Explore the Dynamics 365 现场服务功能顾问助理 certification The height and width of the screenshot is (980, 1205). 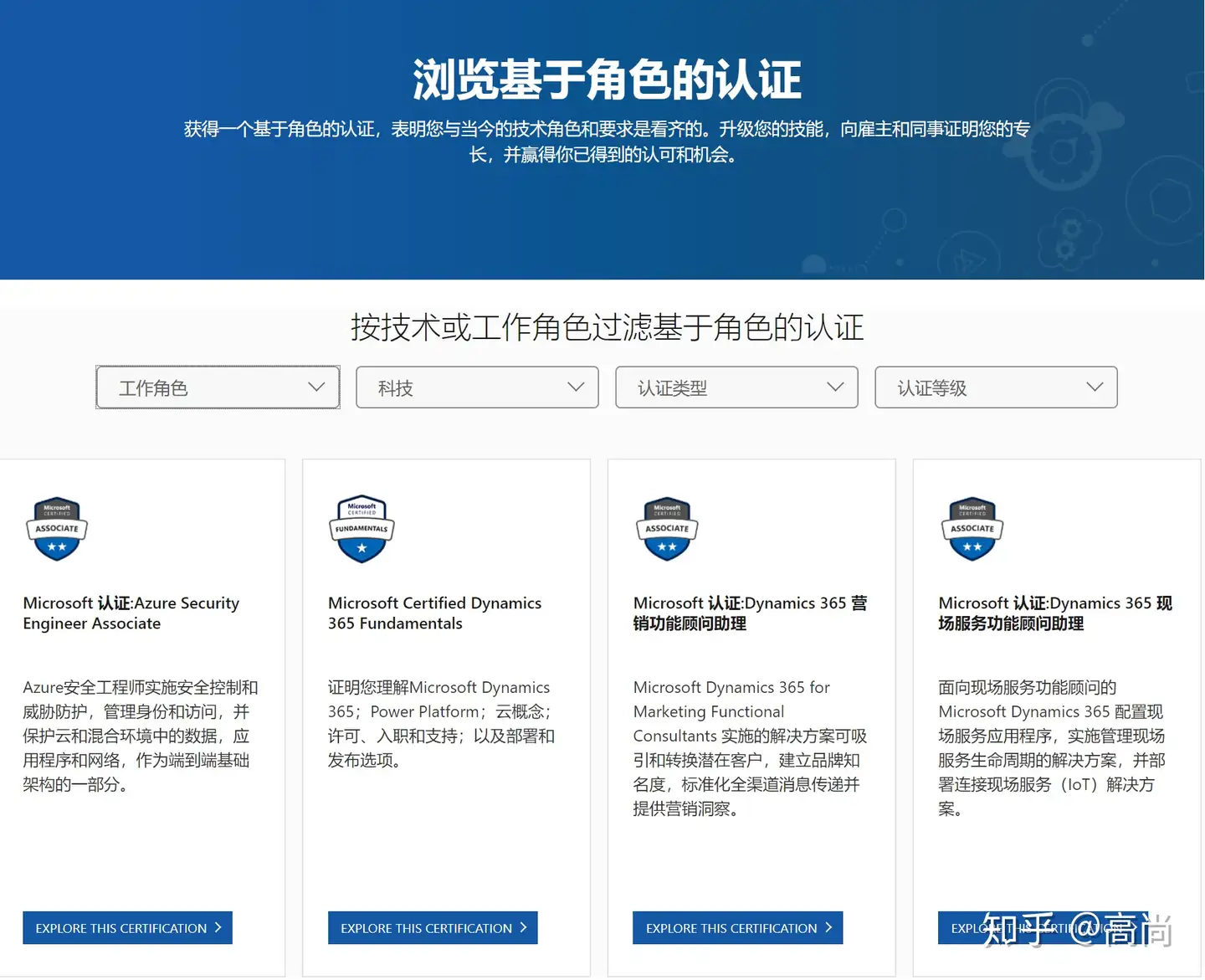pos(1043,927)
